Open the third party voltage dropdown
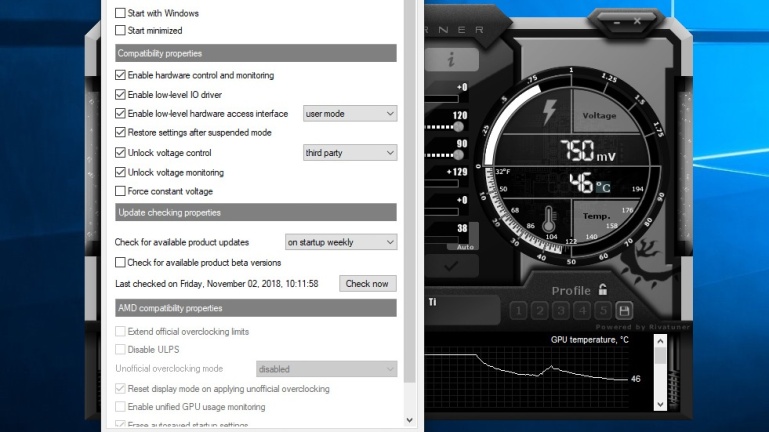Viewport: 769px width, 432px height. (350, 153)
